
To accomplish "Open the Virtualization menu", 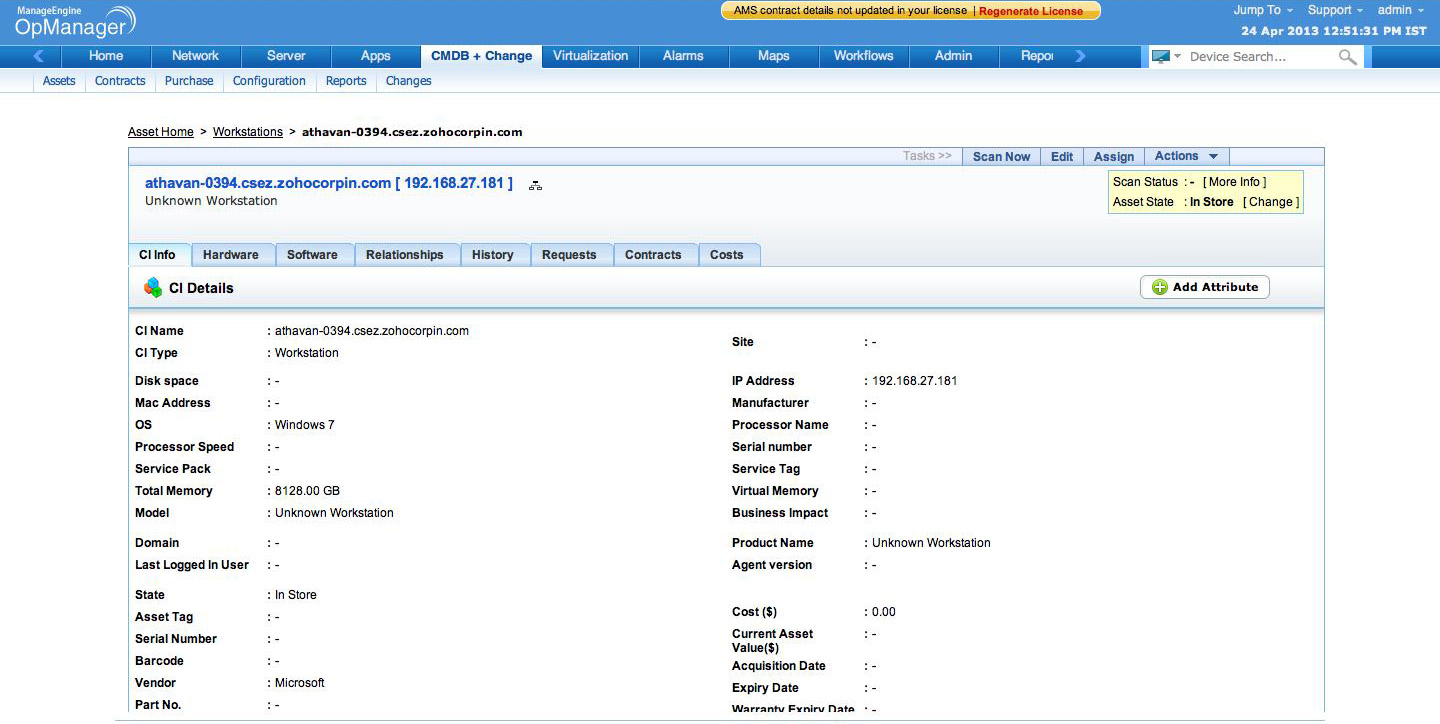I will [x=590, y=56].
